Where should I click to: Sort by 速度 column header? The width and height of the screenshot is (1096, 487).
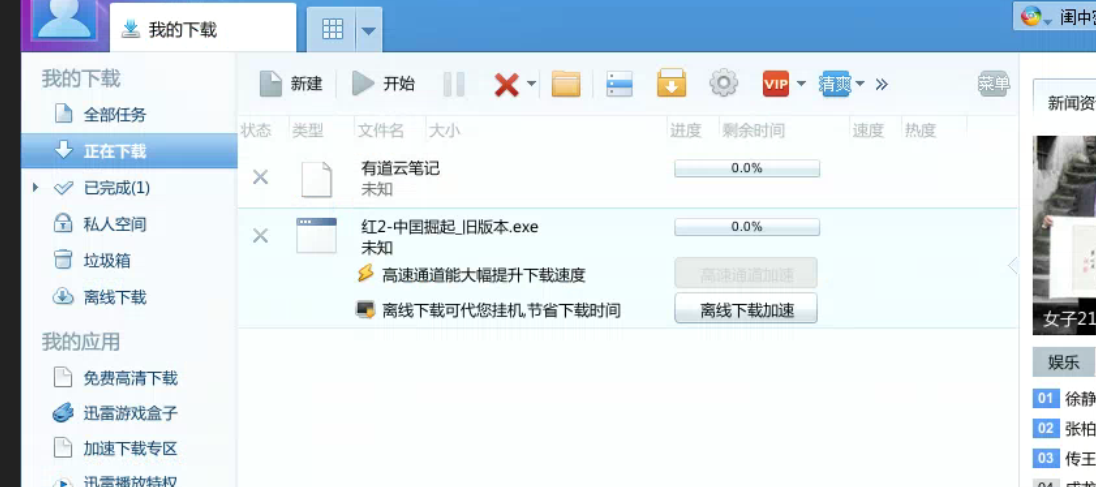[x=868, y=130]
